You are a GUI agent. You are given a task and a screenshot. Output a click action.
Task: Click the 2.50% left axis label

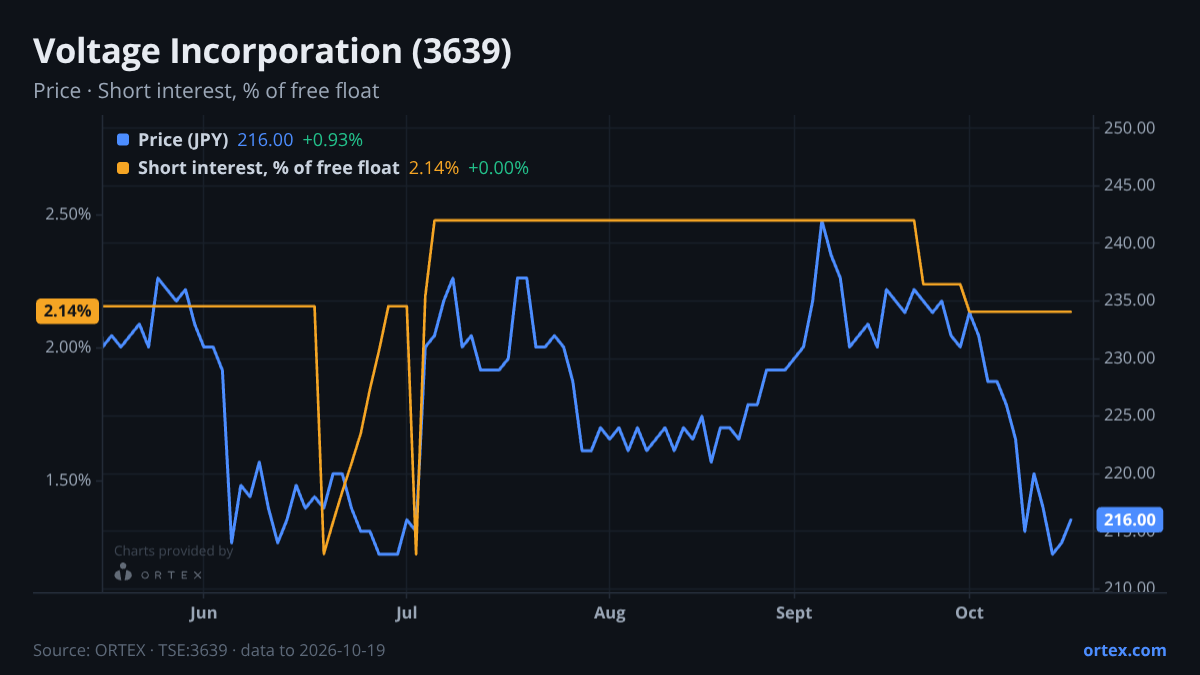tap(68, 214)
